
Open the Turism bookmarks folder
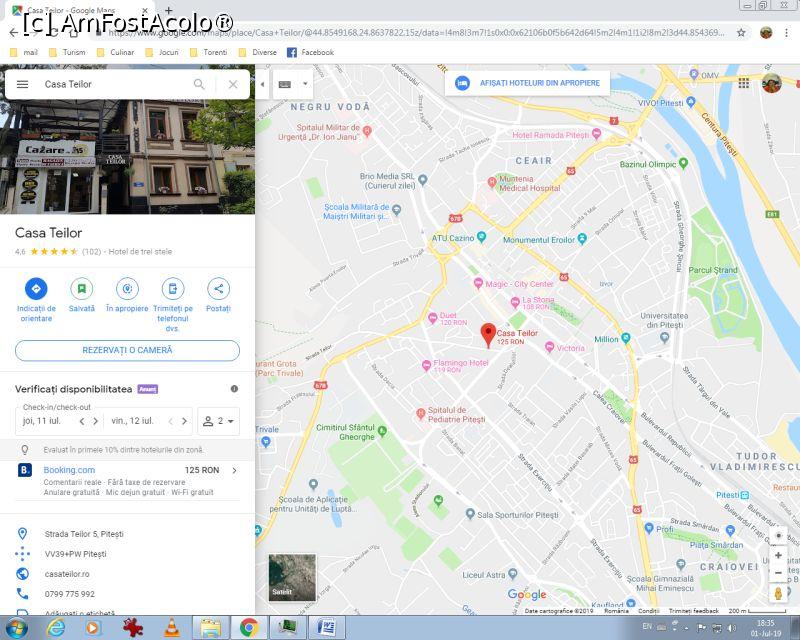click(66, 52)
